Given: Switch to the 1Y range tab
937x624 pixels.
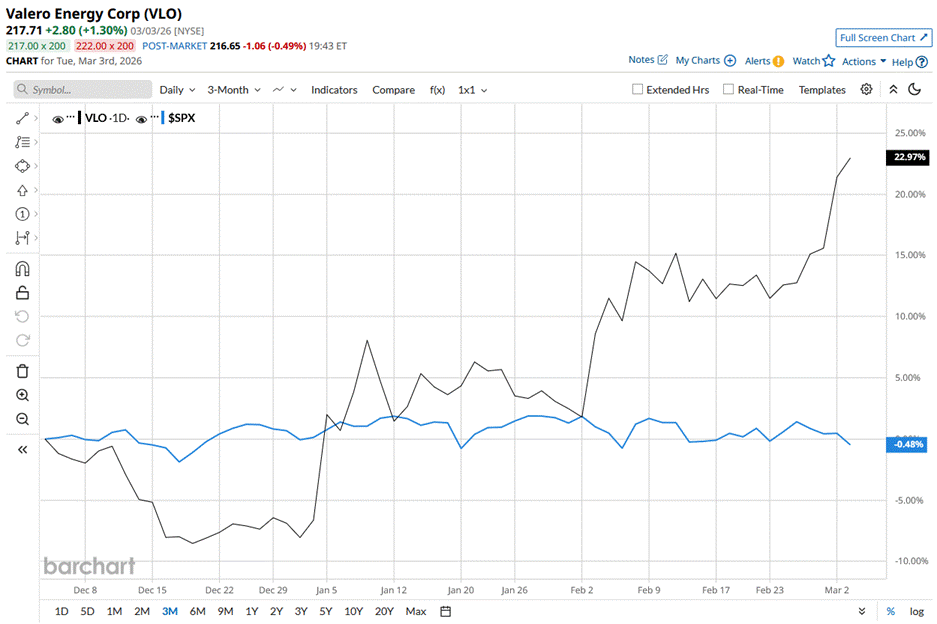Looking at the screenshot, I should pos(252,611).
